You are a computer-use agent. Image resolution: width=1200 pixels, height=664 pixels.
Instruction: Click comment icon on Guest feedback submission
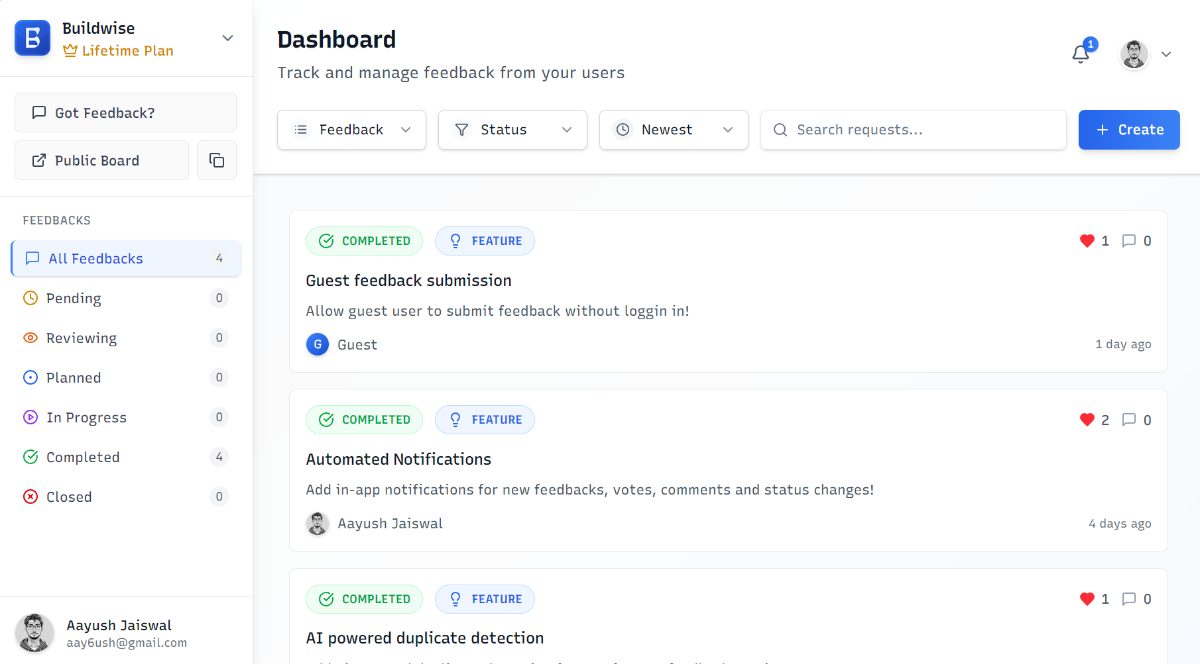[1129, 241]
